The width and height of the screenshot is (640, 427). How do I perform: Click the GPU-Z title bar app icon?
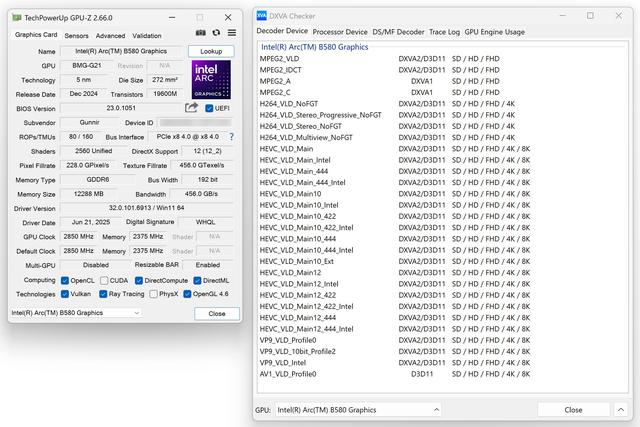pos(17,18)
